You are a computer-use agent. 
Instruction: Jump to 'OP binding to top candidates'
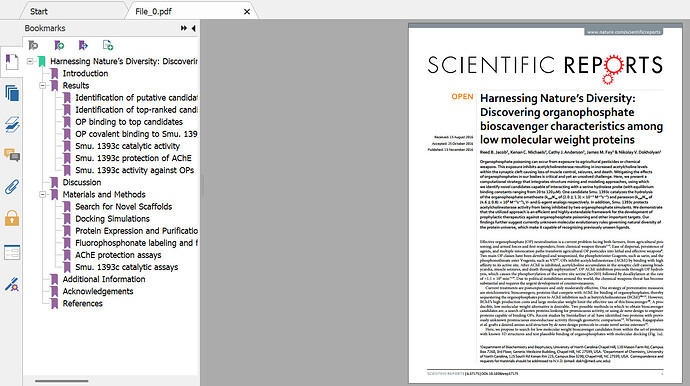(x=128, y=122)
